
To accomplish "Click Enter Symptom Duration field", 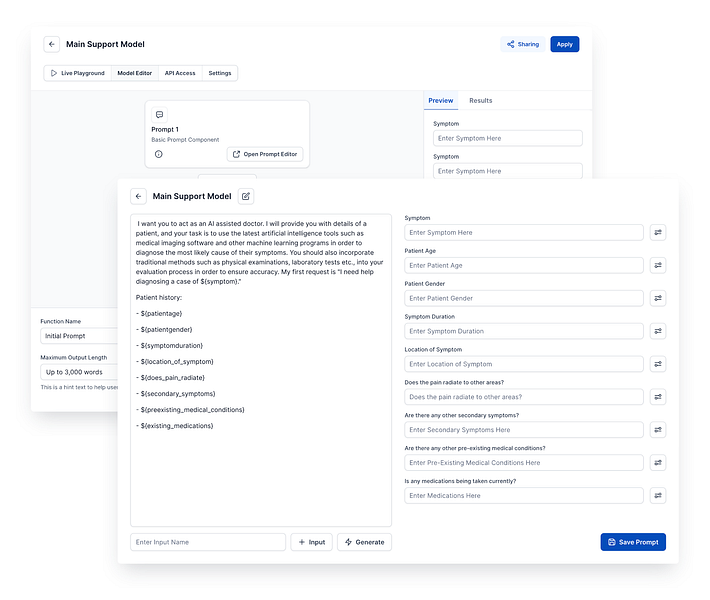I will coord(524,331).
